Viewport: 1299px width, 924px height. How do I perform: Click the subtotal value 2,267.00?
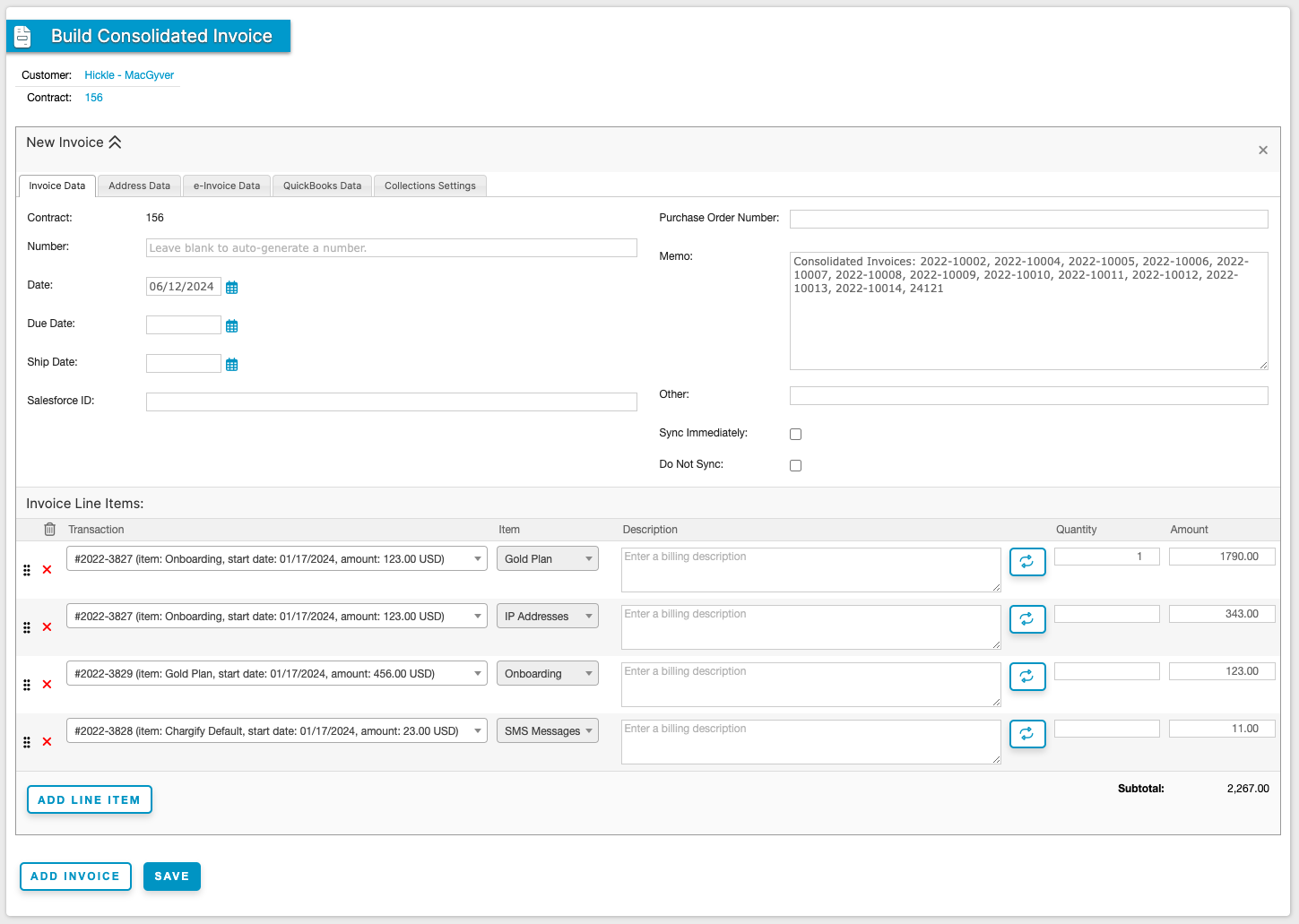tap(1248, 789)
